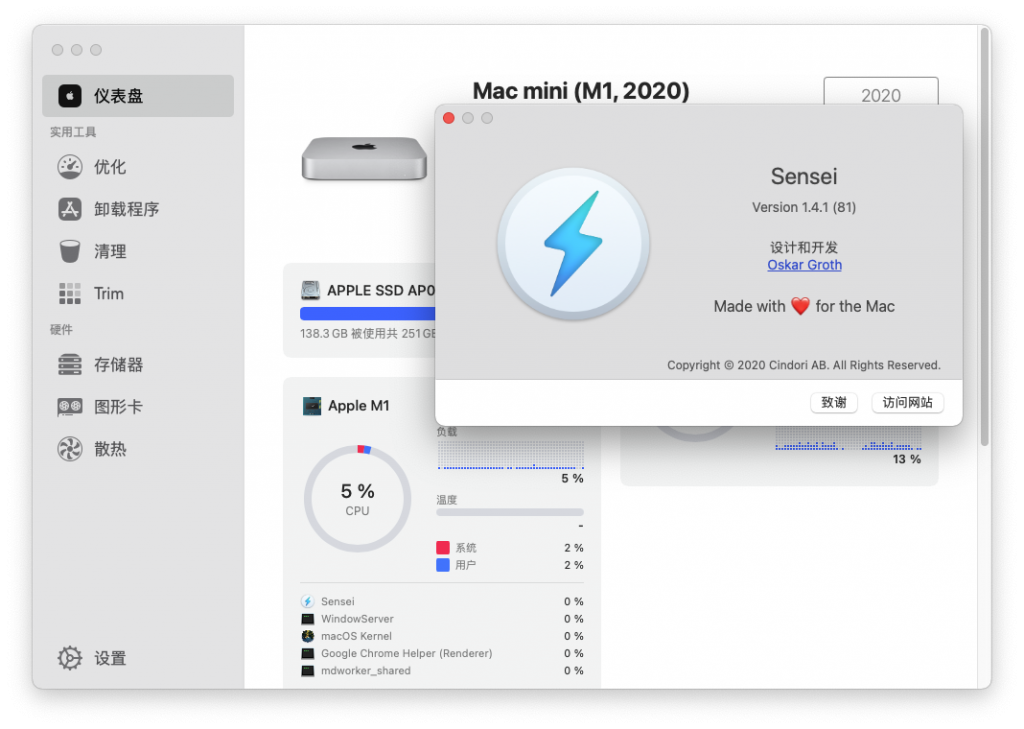Image resolution: width=1024 pixels, height=729 pixels.
Task: Click the Mac mini device image
Action: click(x=364, y=158)
